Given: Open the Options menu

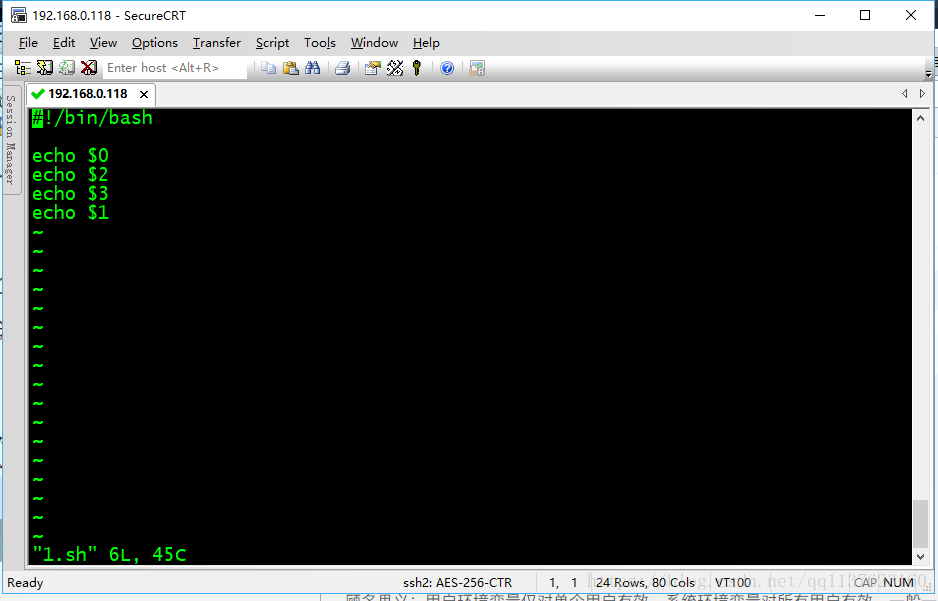Looking at the screenshot, I should [154, 43].
